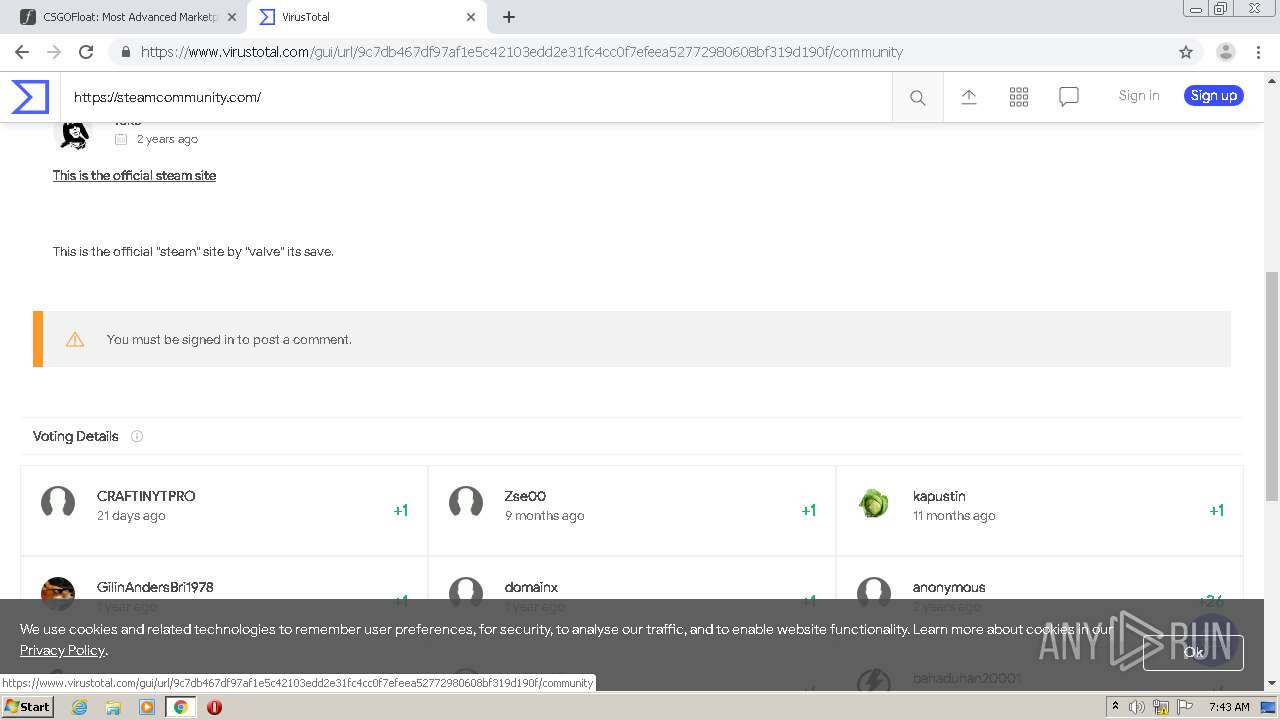Bookmark this page with star icon

(x=1186, y=52)
